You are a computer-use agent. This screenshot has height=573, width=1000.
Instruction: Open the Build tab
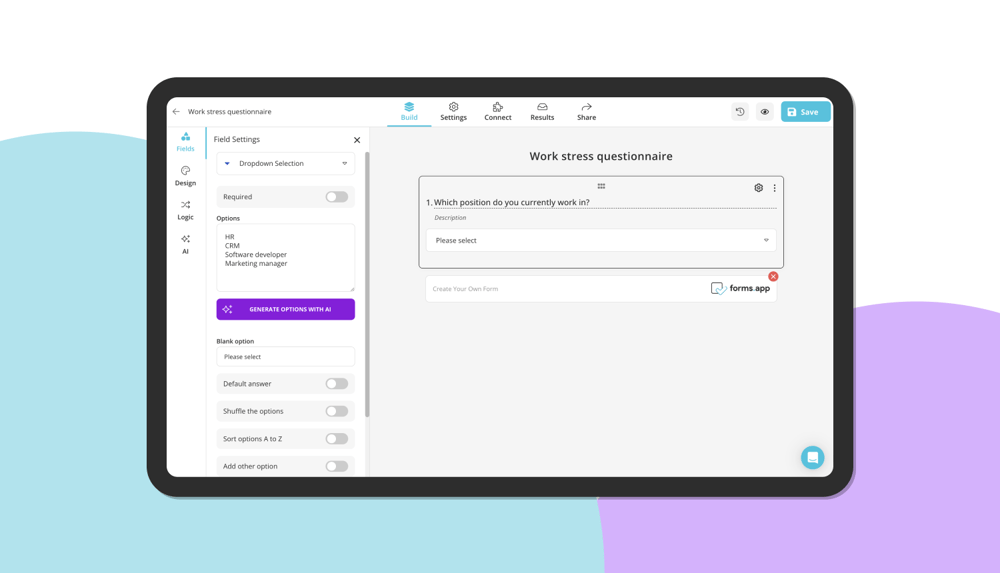point(409,112)
